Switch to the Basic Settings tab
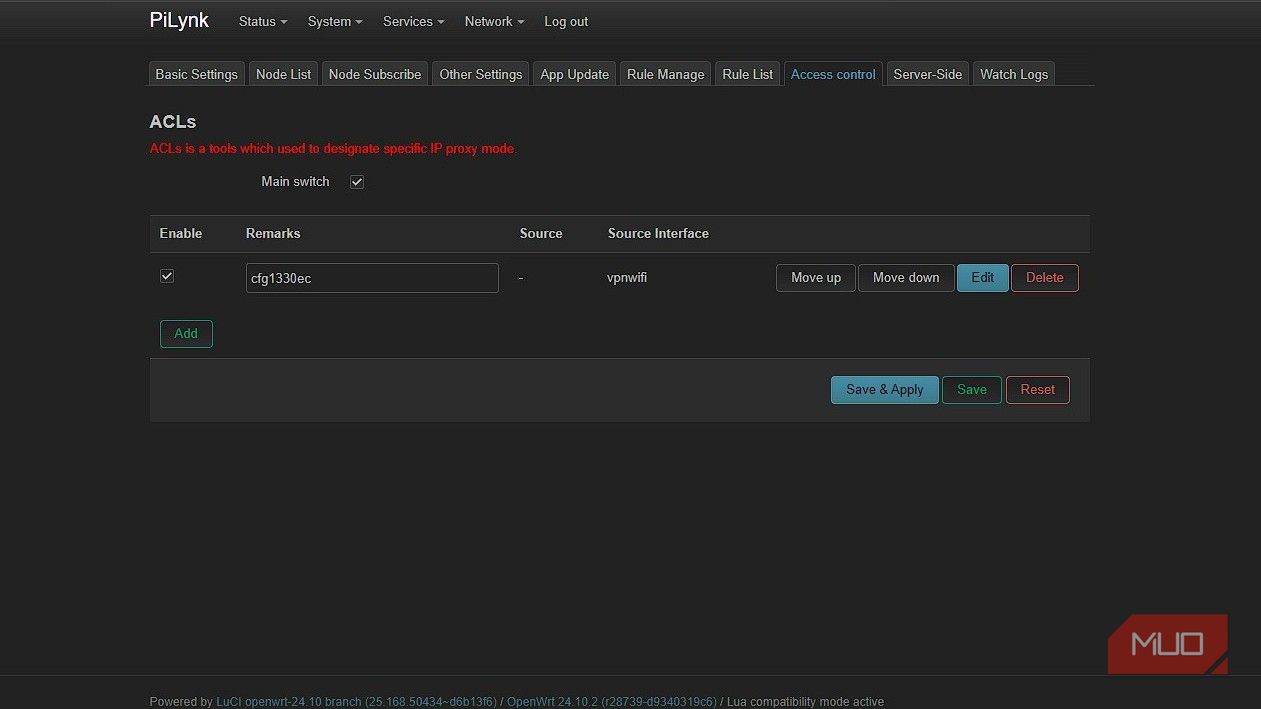The height and width of the screenshot is (709, 1261). point(197,74)
